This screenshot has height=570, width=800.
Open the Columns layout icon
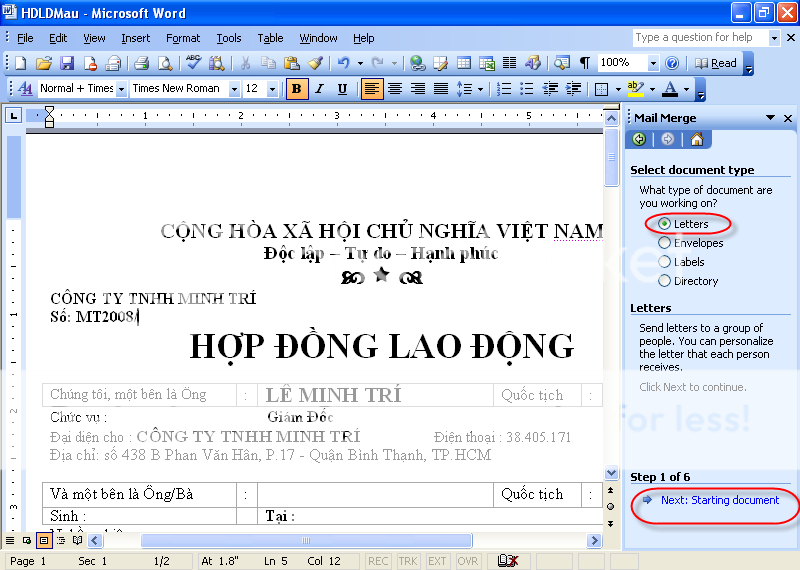(510, 63)
